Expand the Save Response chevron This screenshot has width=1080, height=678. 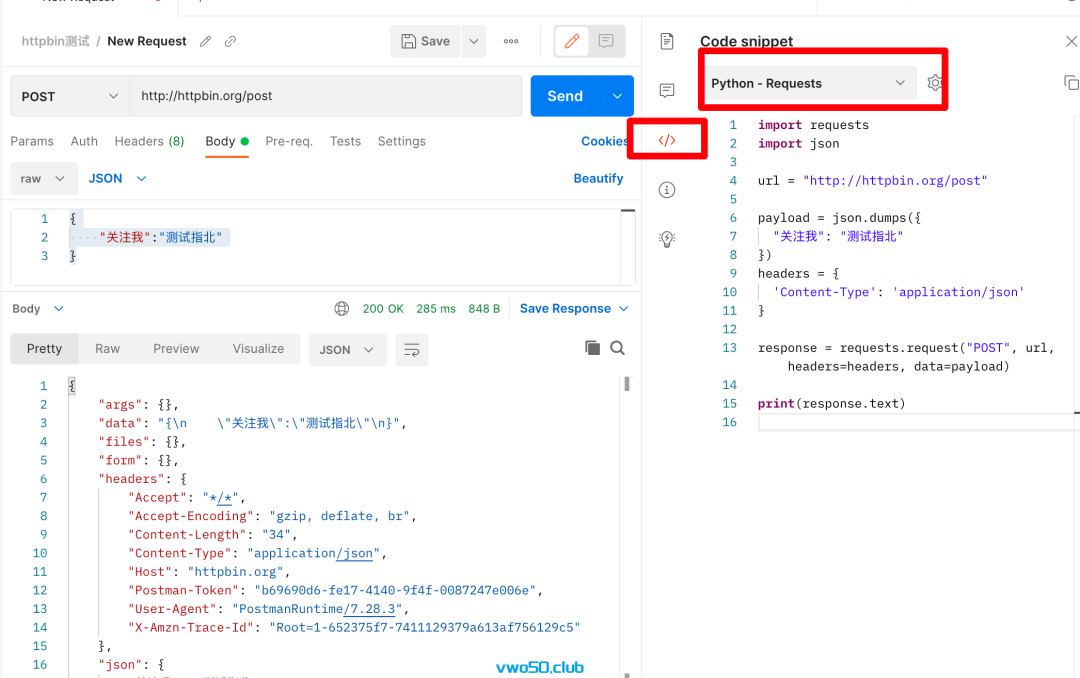pyautogui.click(x=624, y=309)
